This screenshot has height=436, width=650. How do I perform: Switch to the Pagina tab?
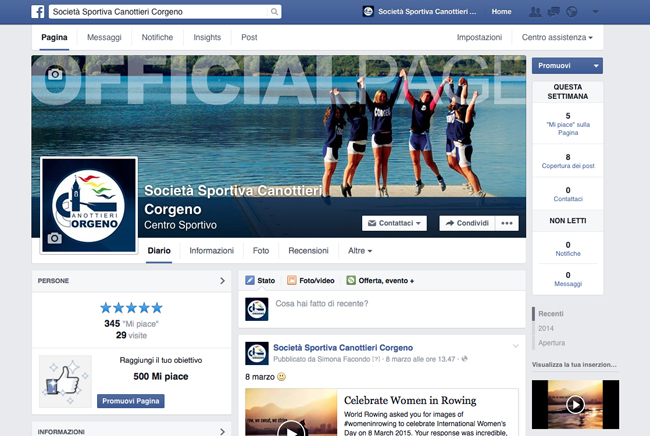[54, 37]
